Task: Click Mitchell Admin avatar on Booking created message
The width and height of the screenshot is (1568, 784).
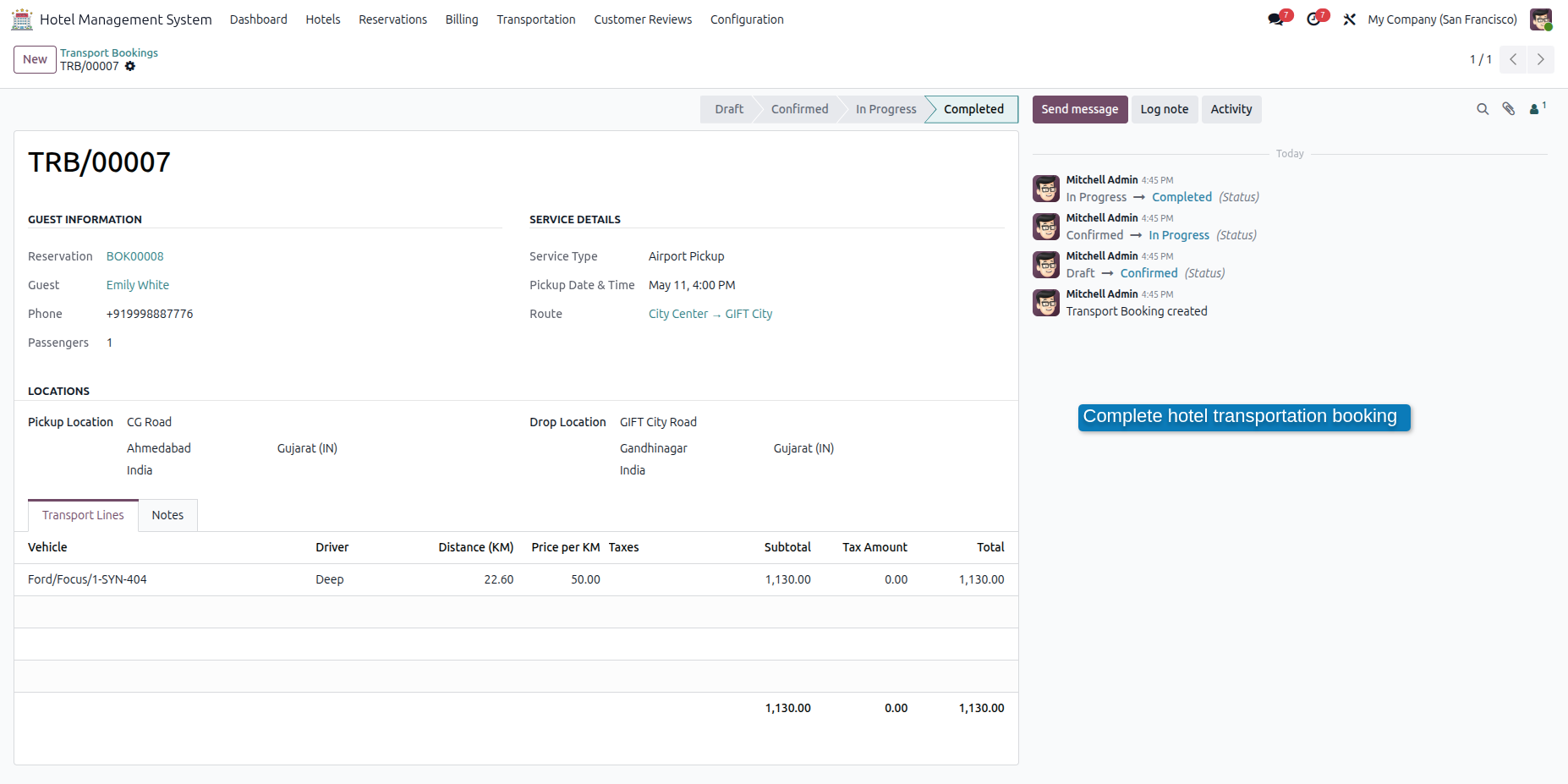Action: pos(1046,303)
